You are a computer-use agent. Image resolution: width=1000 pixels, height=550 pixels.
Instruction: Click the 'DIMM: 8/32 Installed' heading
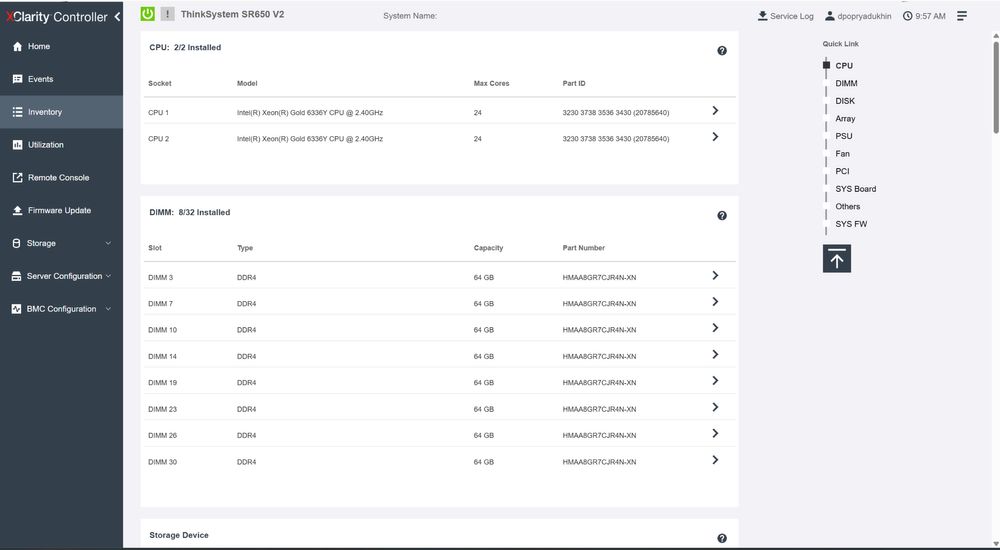point(189,212)
